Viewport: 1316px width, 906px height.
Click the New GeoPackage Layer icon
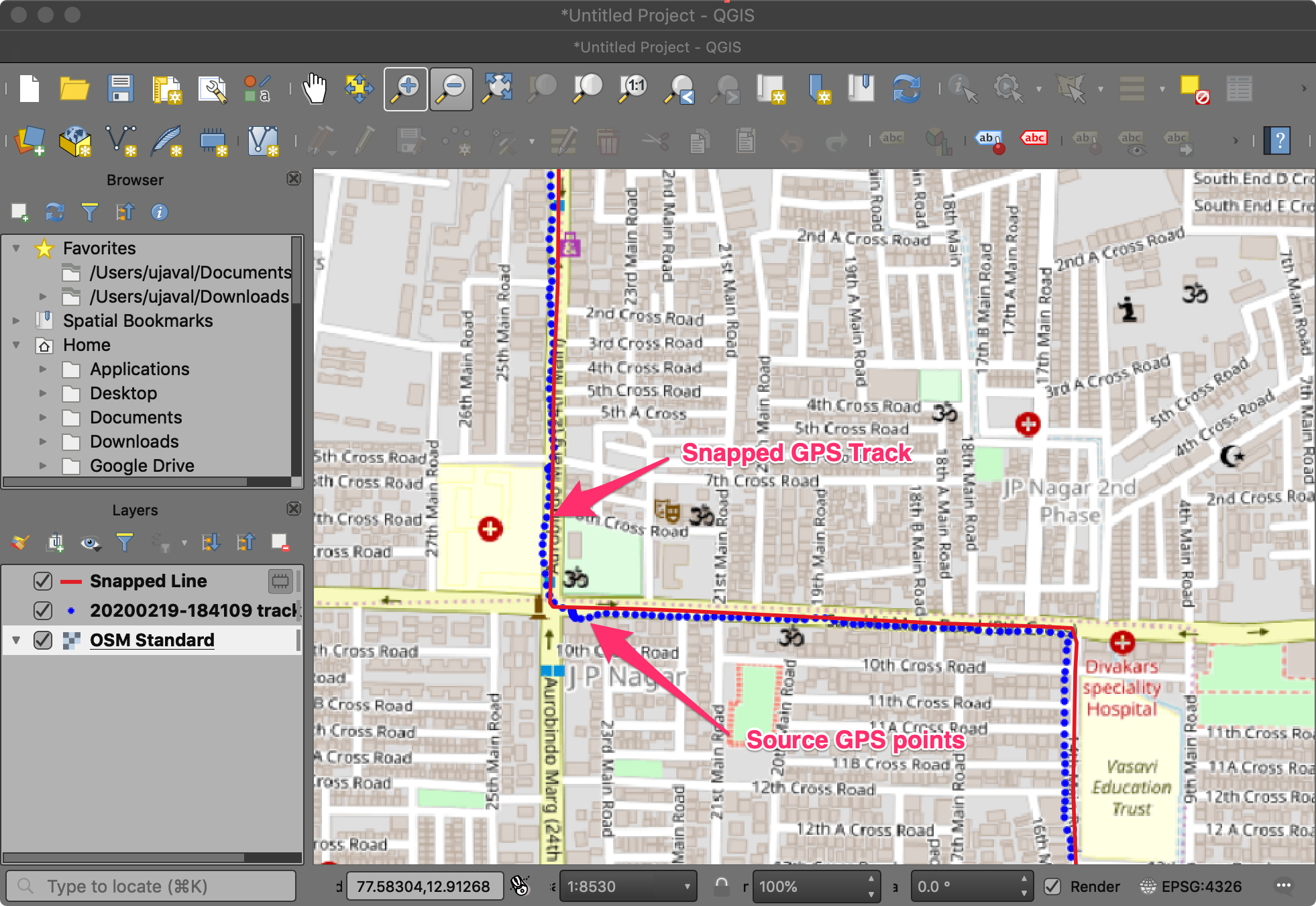pyautogui.click(x=74, y=141)
